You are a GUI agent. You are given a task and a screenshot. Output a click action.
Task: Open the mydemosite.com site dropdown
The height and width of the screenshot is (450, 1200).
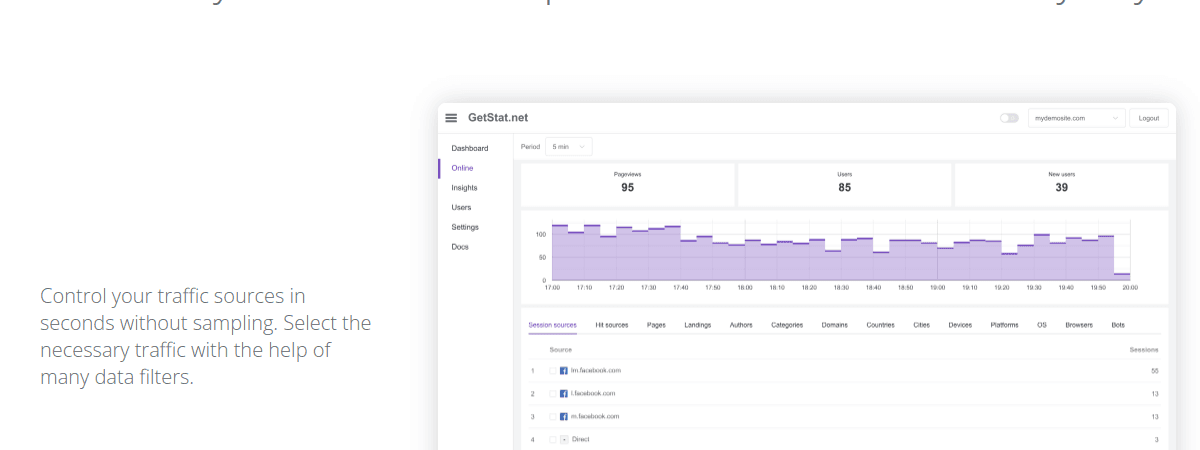point(1077,118)
